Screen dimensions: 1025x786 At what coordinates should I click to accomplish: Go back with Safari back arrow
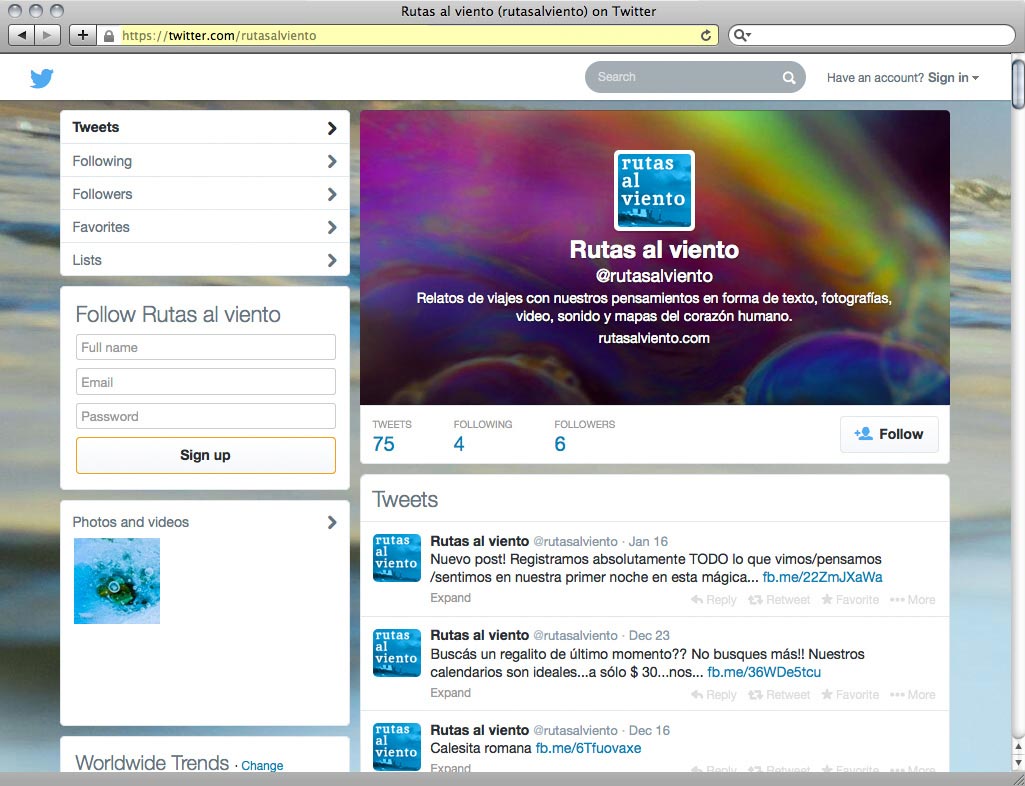tap(22, 35)
